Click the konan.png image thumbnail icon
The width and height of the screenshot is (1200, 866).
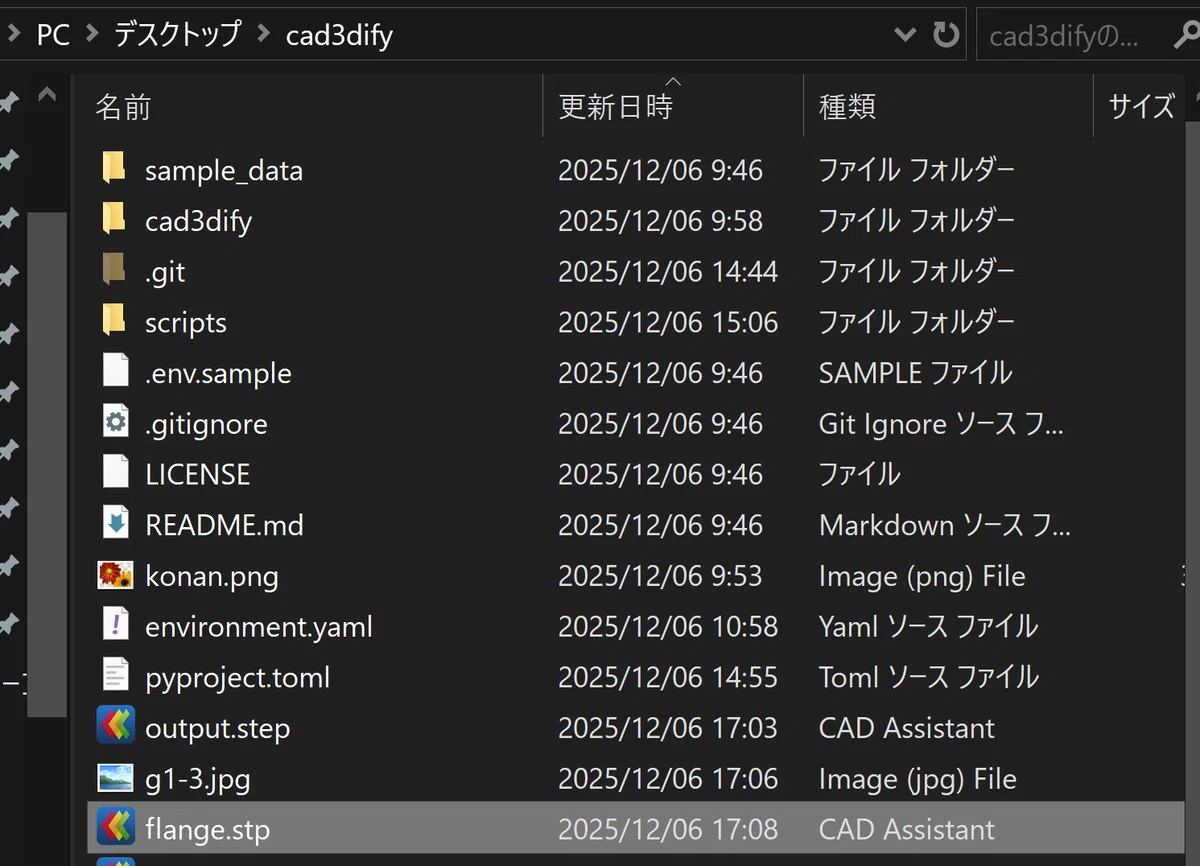tap(116, 575)
